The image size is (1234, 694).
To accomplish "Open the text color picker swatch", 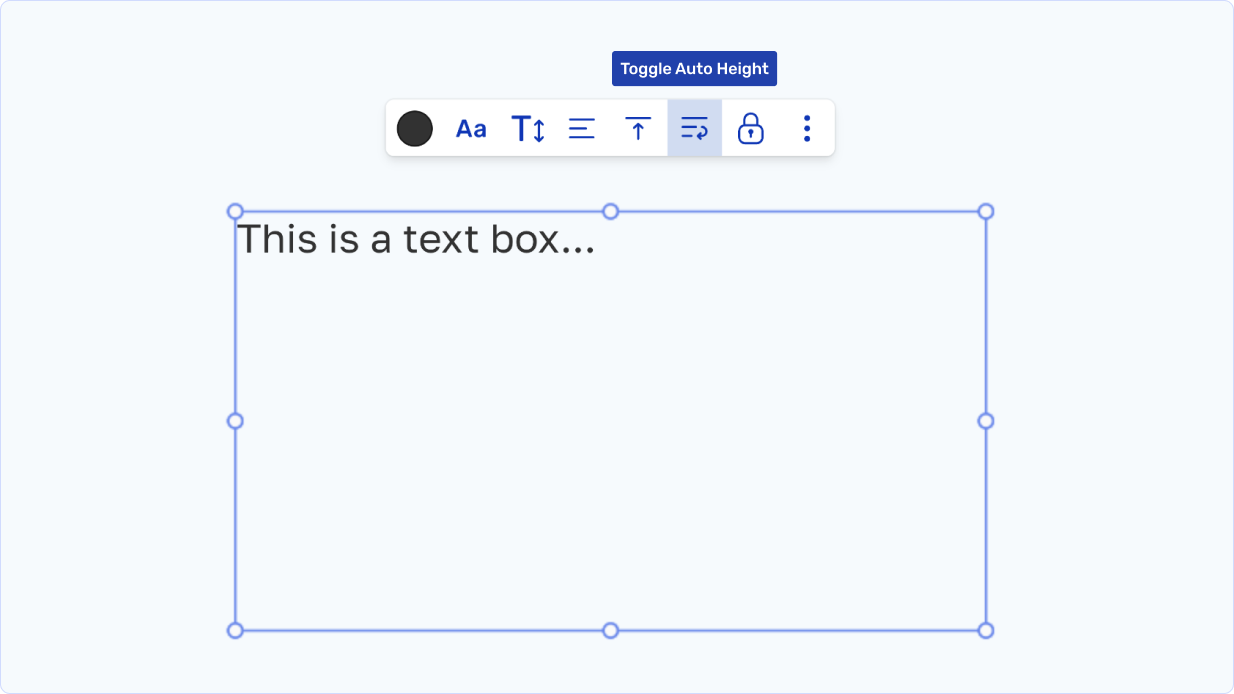I will tap(415, 128).
